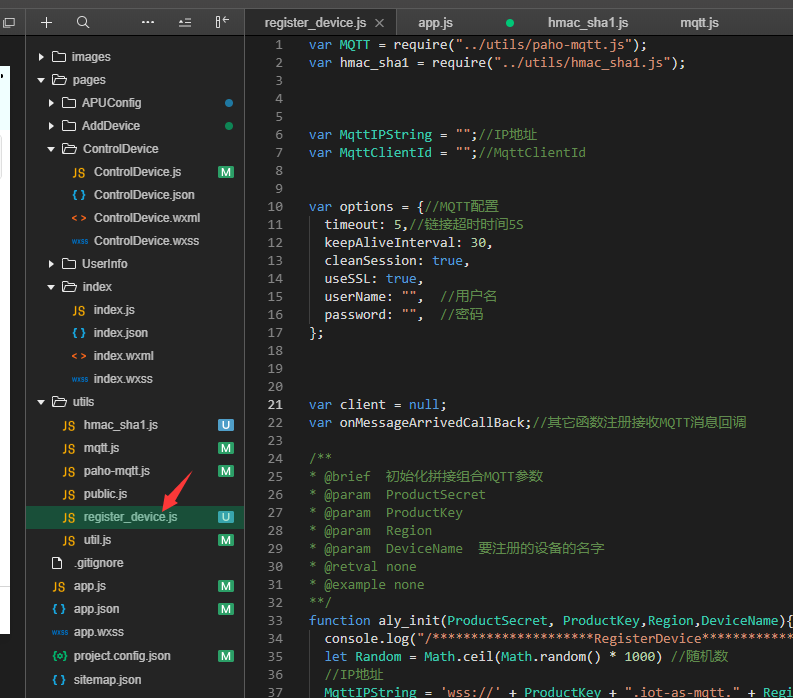Switch to the hmac_sha1.js tab

tap(588, 22)
